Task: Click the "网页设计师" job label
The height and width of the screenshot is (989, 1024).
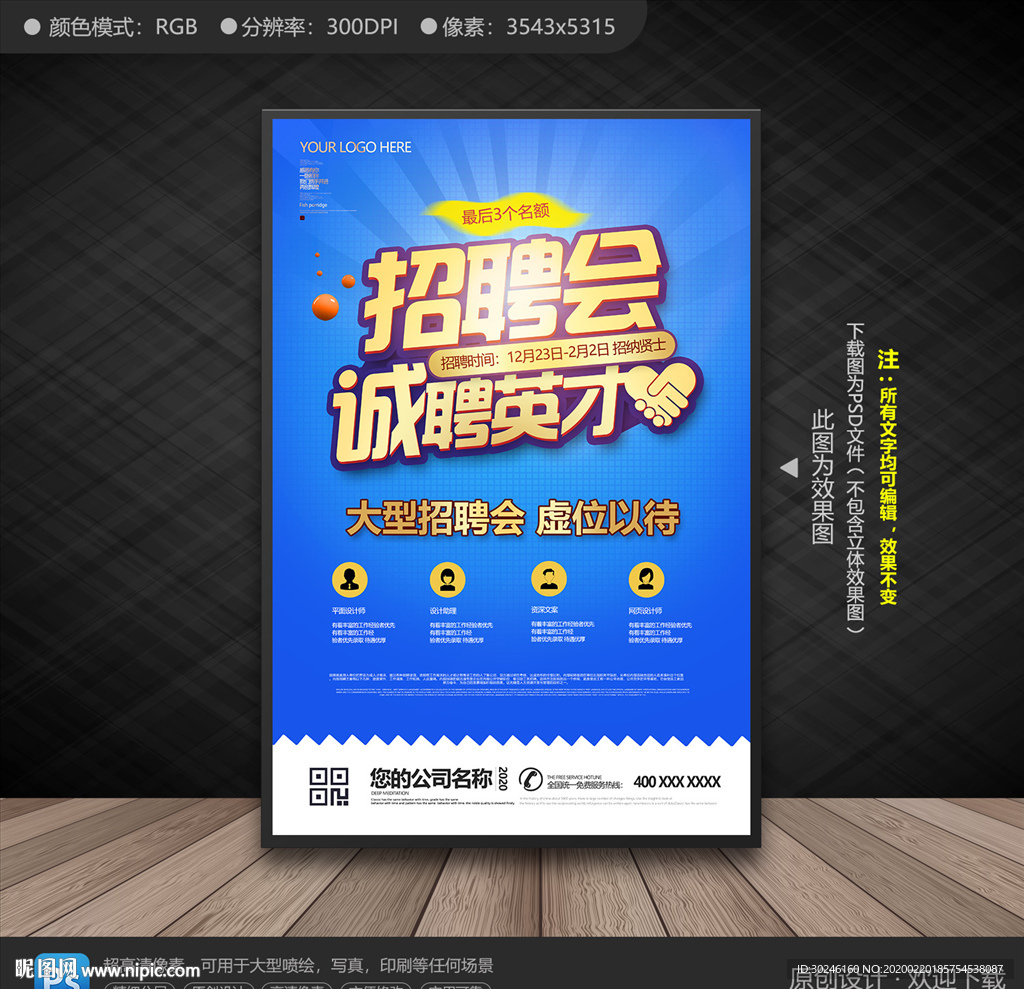Action: pyautogui.click(x=645, y=611)
